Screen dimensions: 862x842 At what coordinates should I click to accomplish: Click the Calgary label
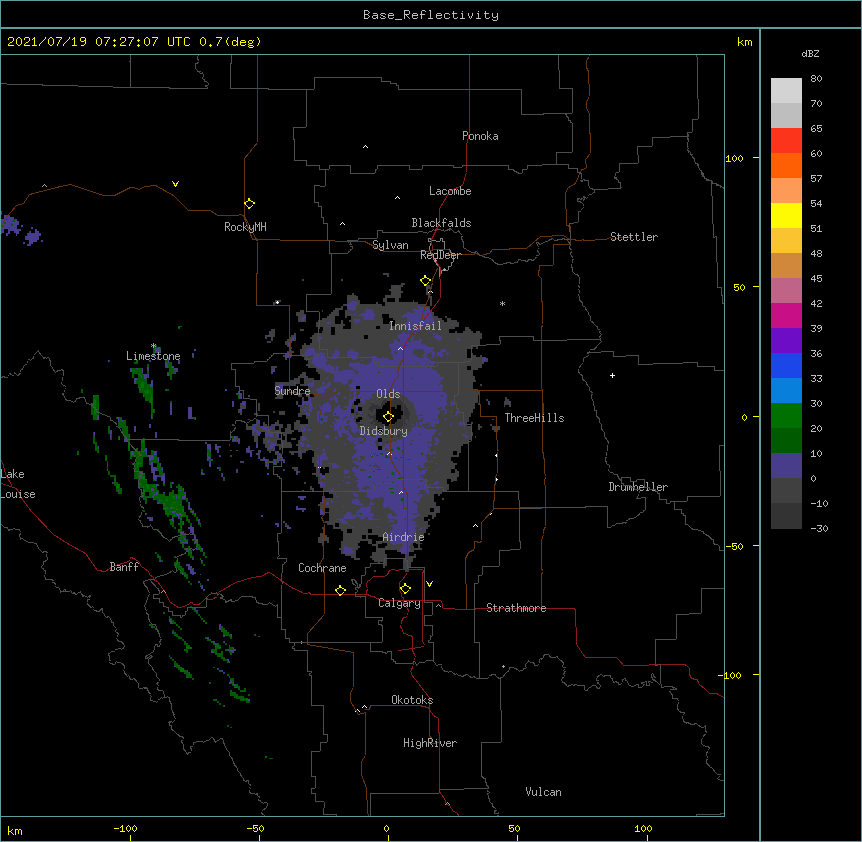[x=399, y=603]
